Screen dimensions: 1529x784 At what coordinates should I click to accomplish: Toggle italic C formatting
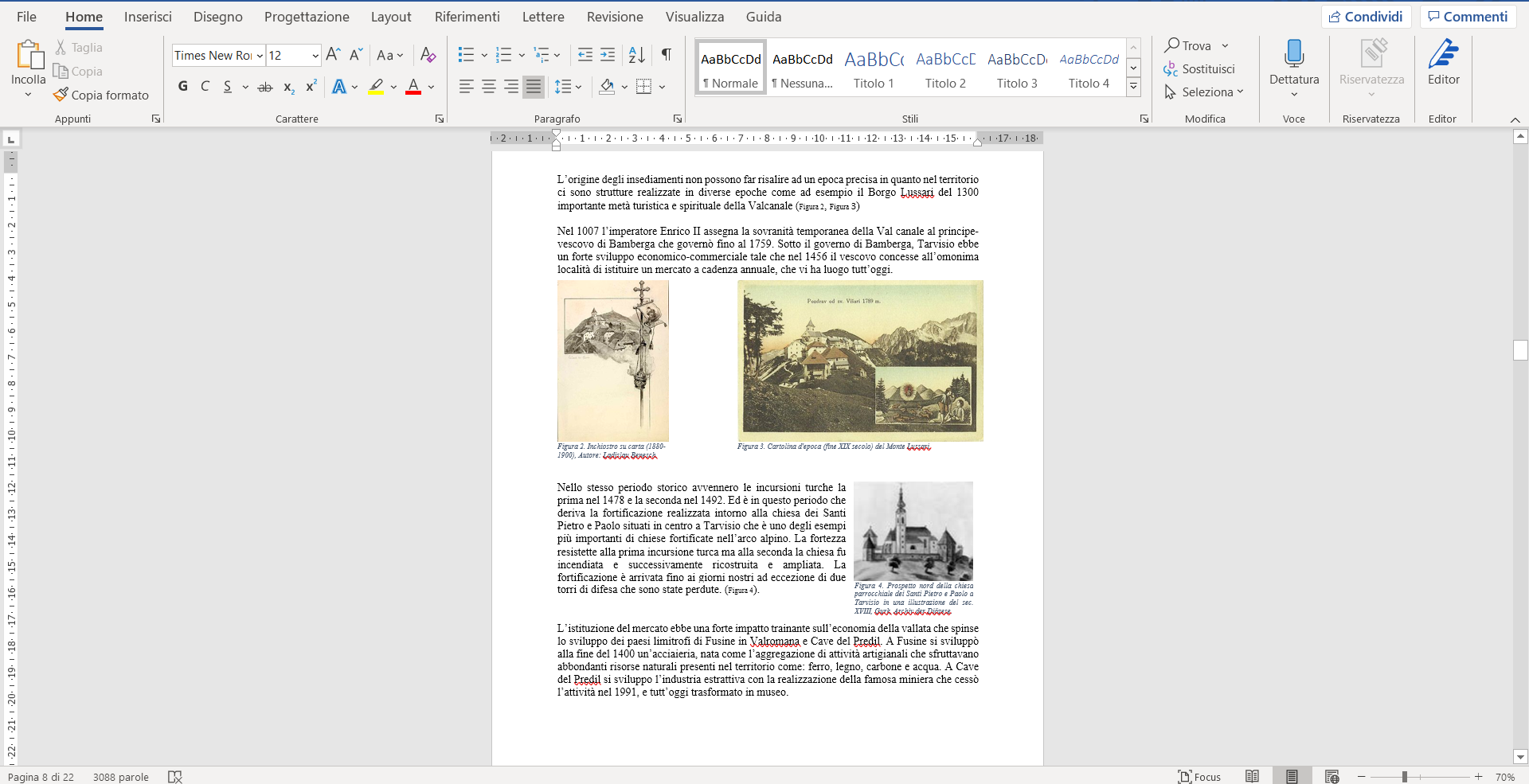pos(205,87)
